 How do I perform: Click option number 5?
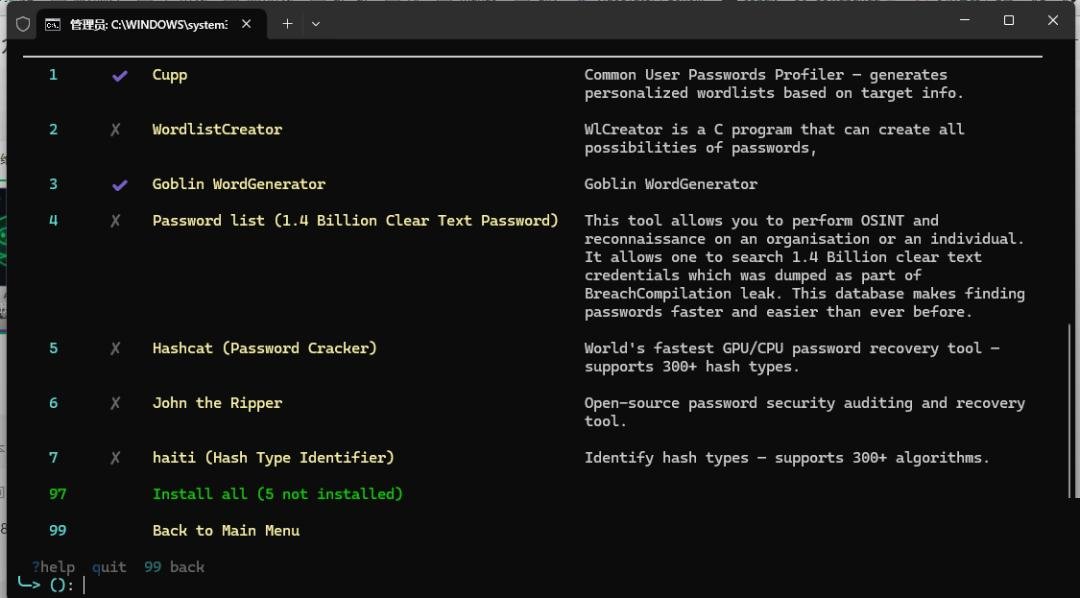53,348
